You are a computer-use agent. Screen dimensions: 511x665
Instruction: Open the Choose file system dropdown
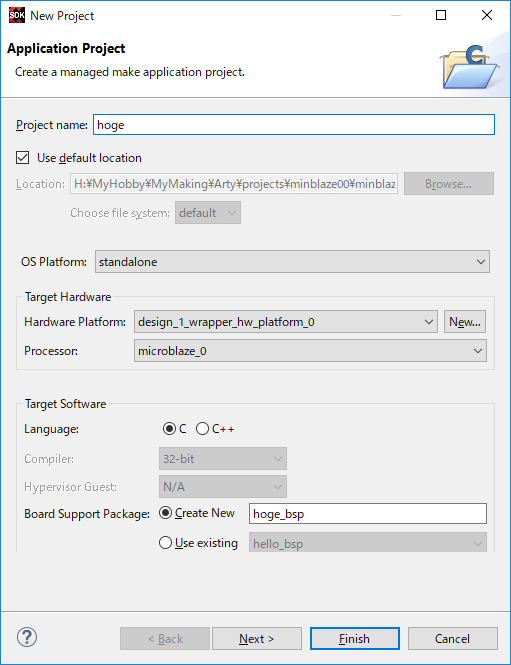click(x=208, y=212)
